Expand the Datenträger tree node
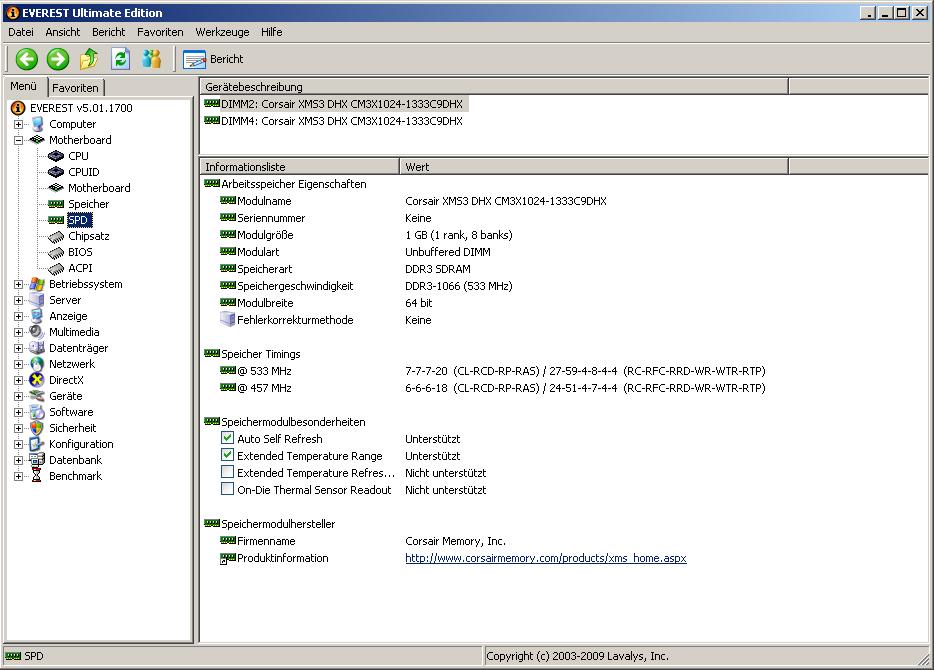This screenshot has height=670, width=934. (18, 348)
